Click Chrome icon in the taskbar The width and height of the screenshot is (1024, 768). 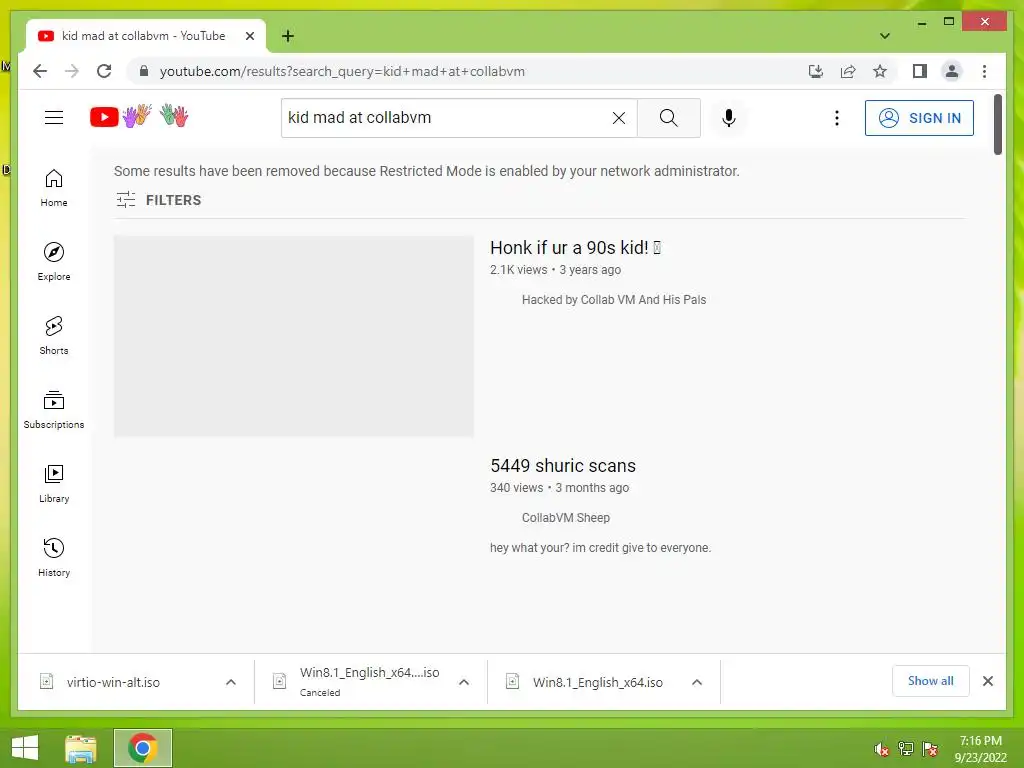click(142, 748)
